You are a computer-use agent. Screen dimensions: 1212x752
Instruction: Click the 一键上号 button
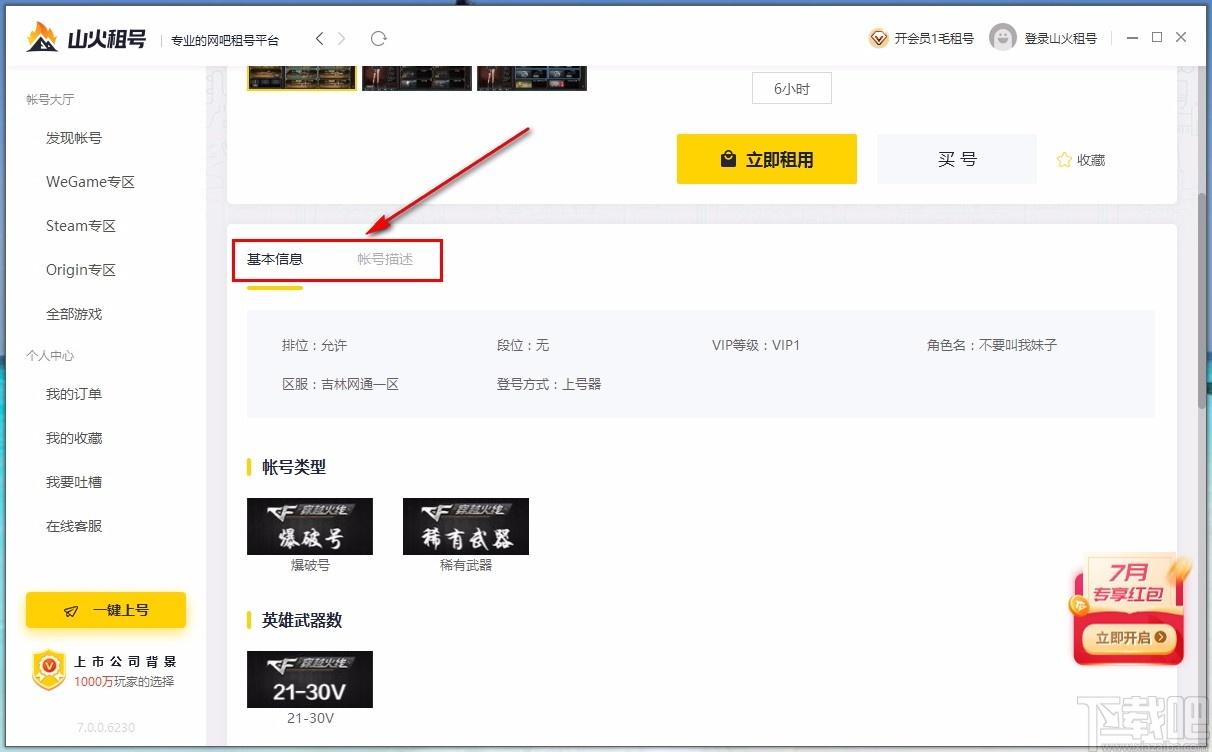click(x=106, y=610)
